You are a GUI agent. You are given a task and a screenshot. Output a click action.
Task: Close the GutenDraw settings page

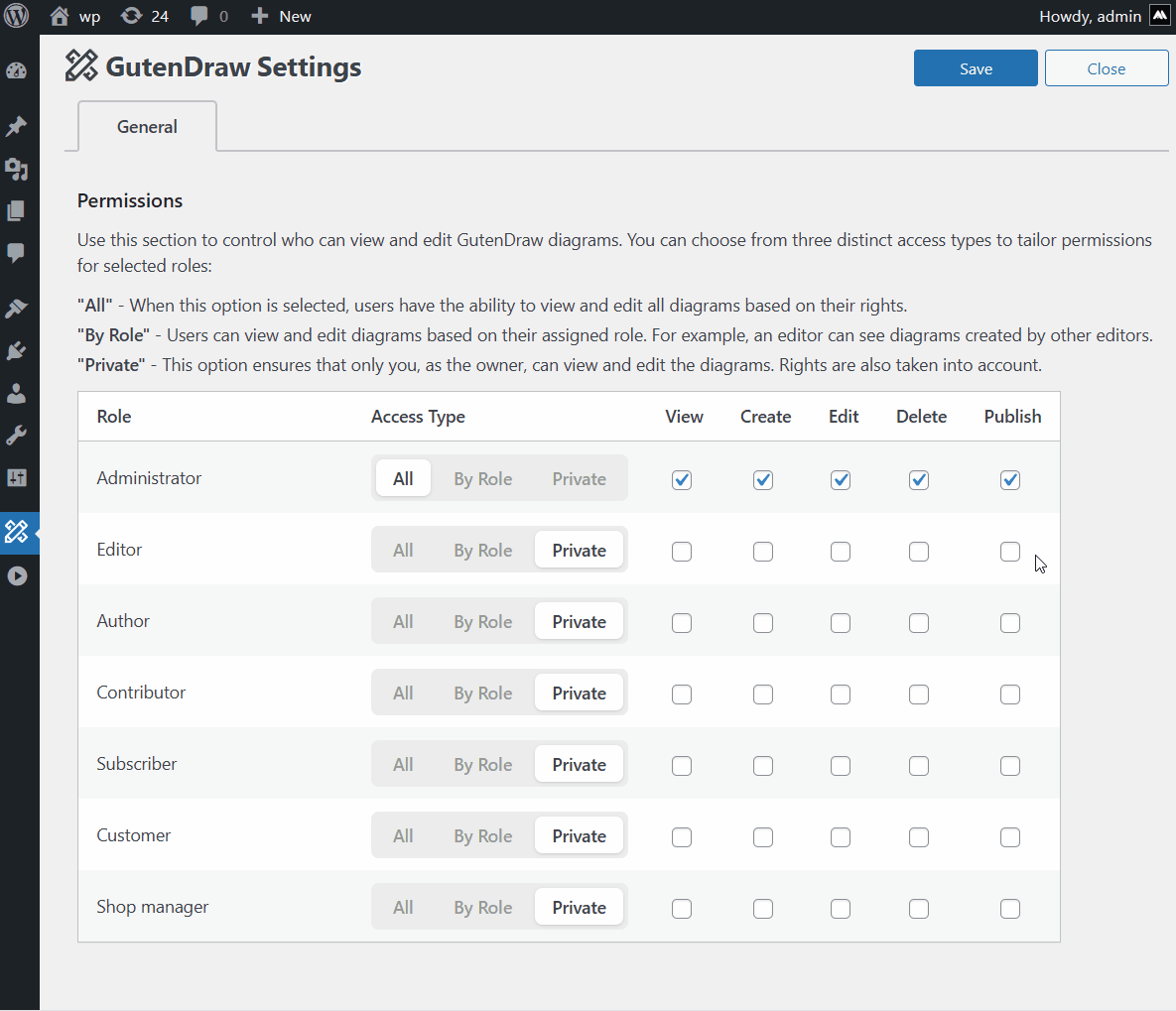pos(1106,67)
